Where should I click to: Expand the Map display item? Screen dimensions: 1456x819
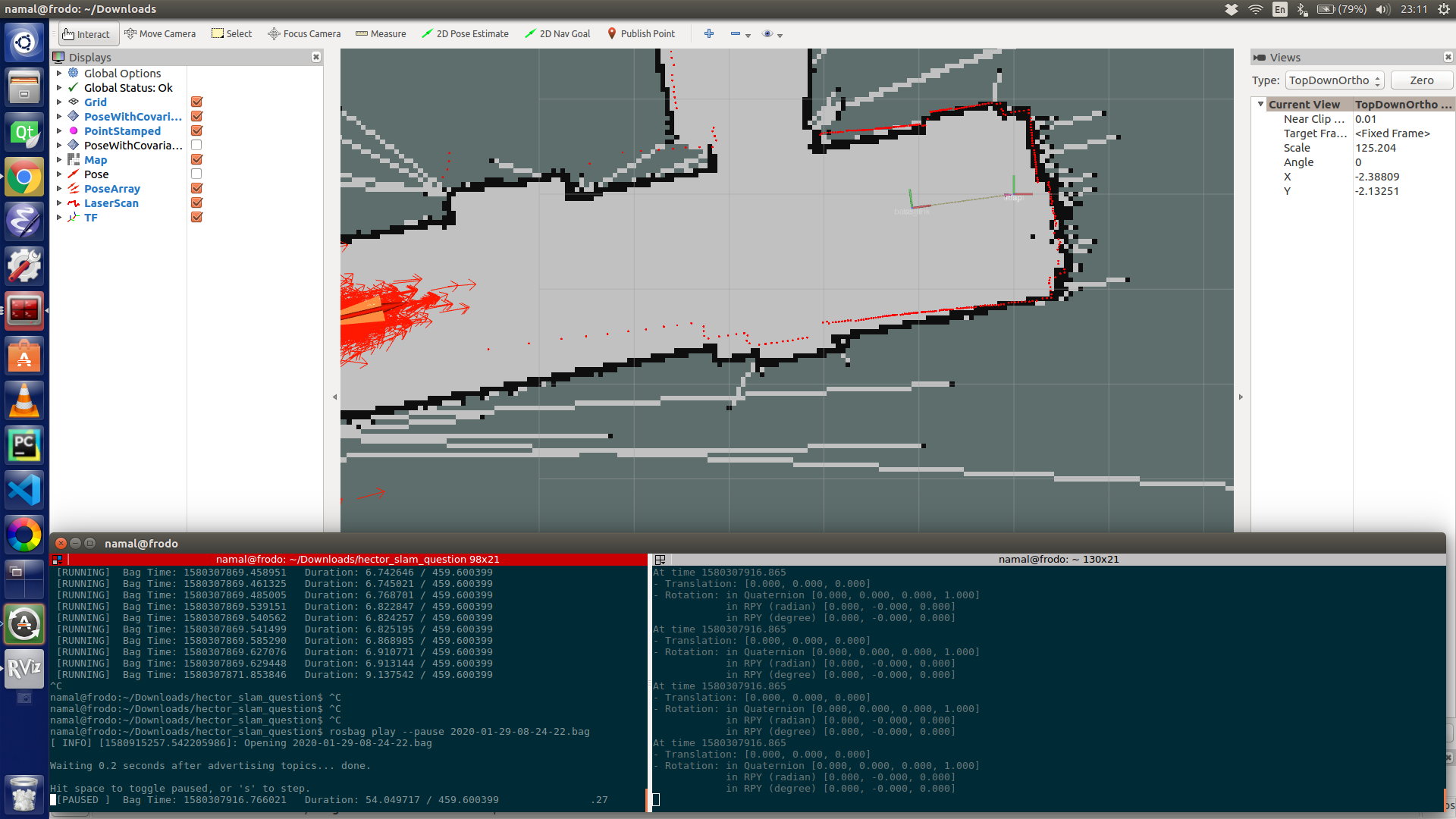59,160
